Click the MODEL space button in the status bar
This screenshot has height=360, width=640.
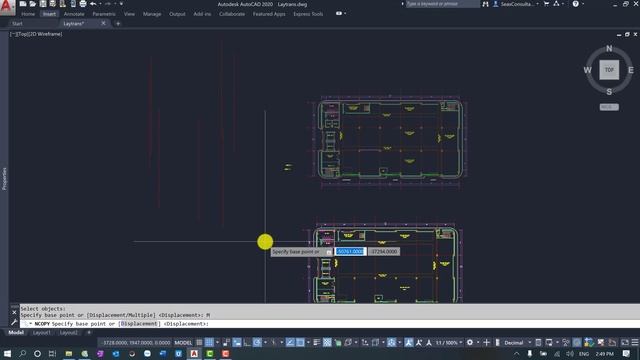pos(183,342)
